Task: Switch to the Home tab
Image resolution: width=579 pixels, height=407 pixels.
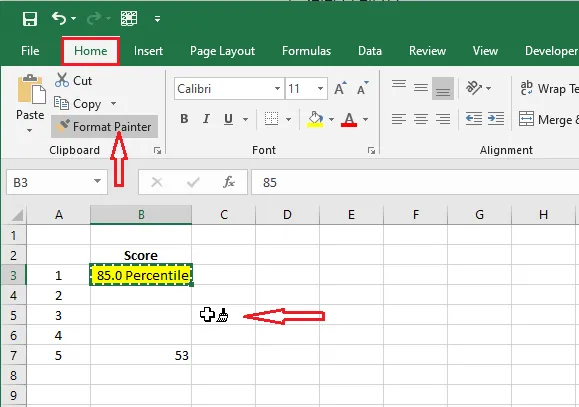Action: 90,51
